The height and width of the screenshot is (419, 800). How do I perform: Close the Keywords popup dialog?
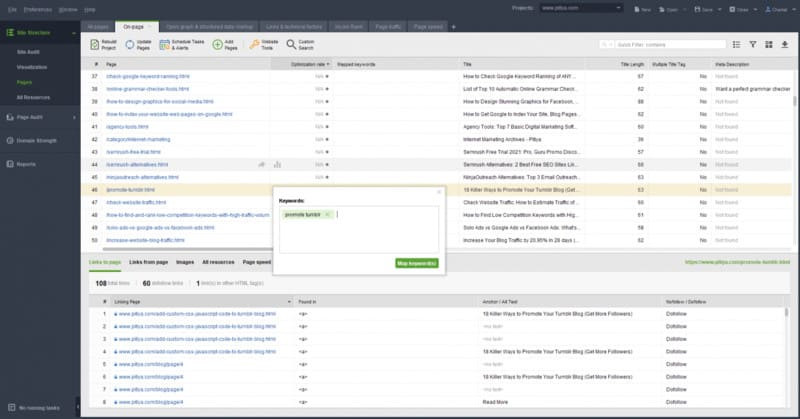438,191
